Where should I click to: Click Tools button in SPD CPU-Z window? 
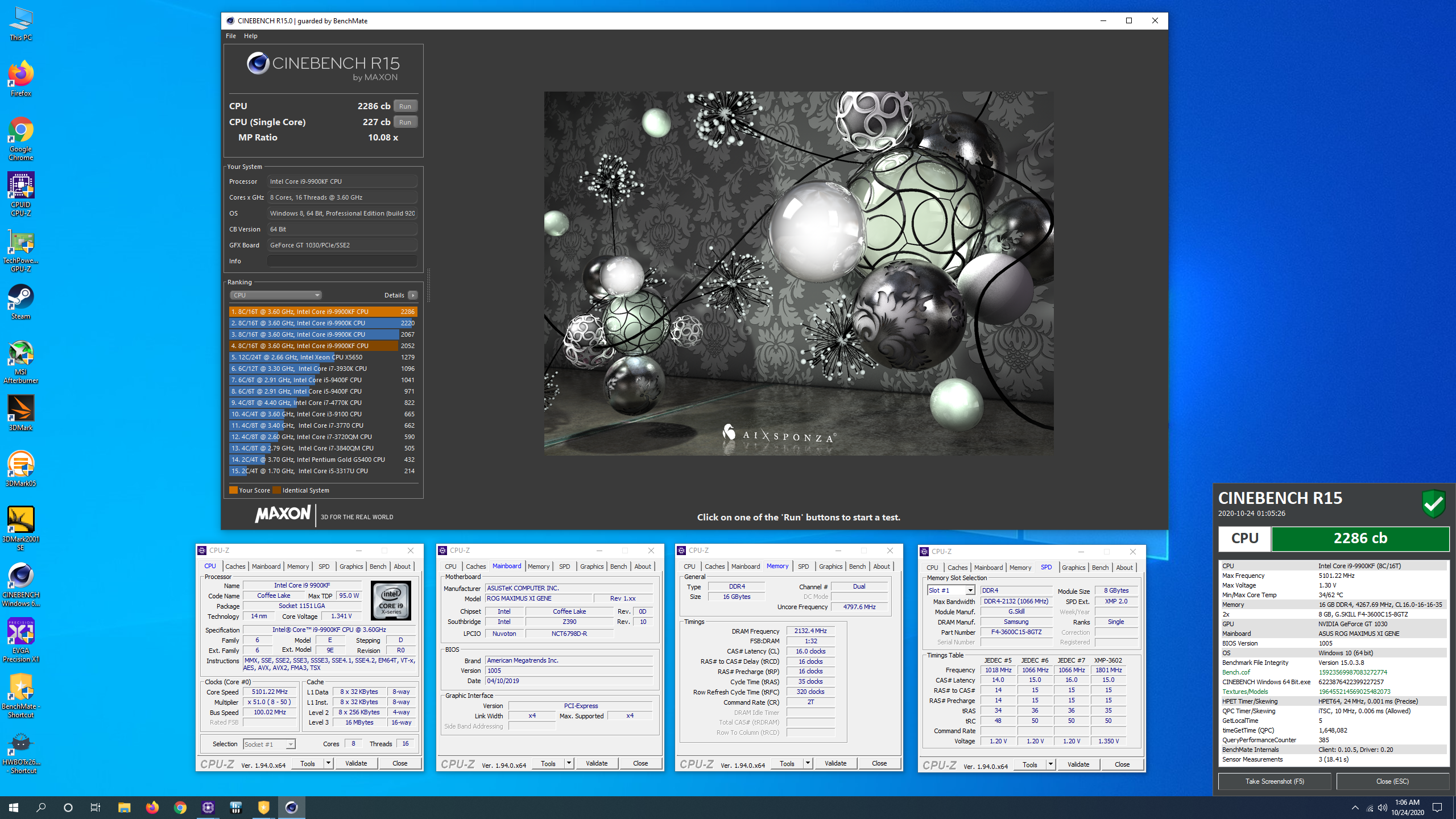[x=1030, y=765]
